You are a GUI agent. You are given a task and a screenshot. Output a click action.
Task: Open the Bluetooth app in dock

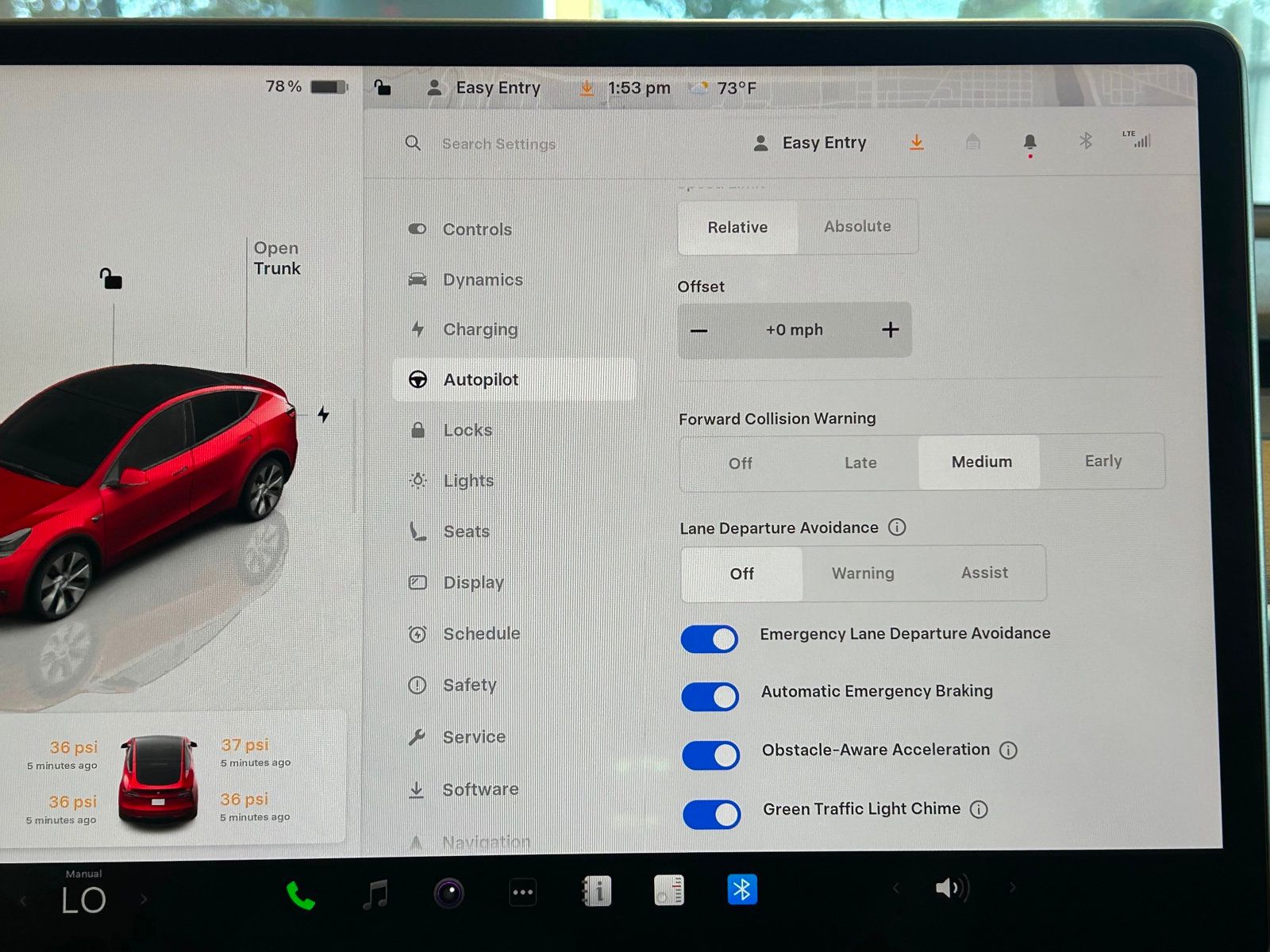click(741, 890)
